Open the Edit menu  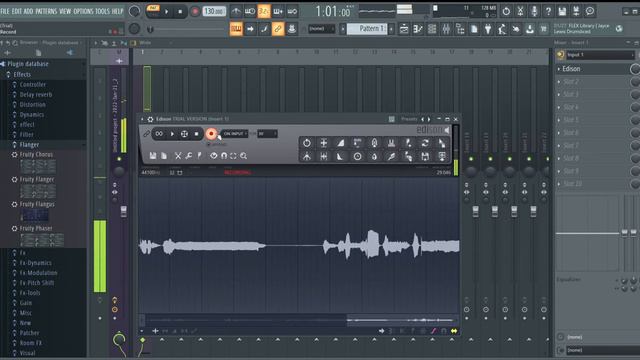coord(17,11)
